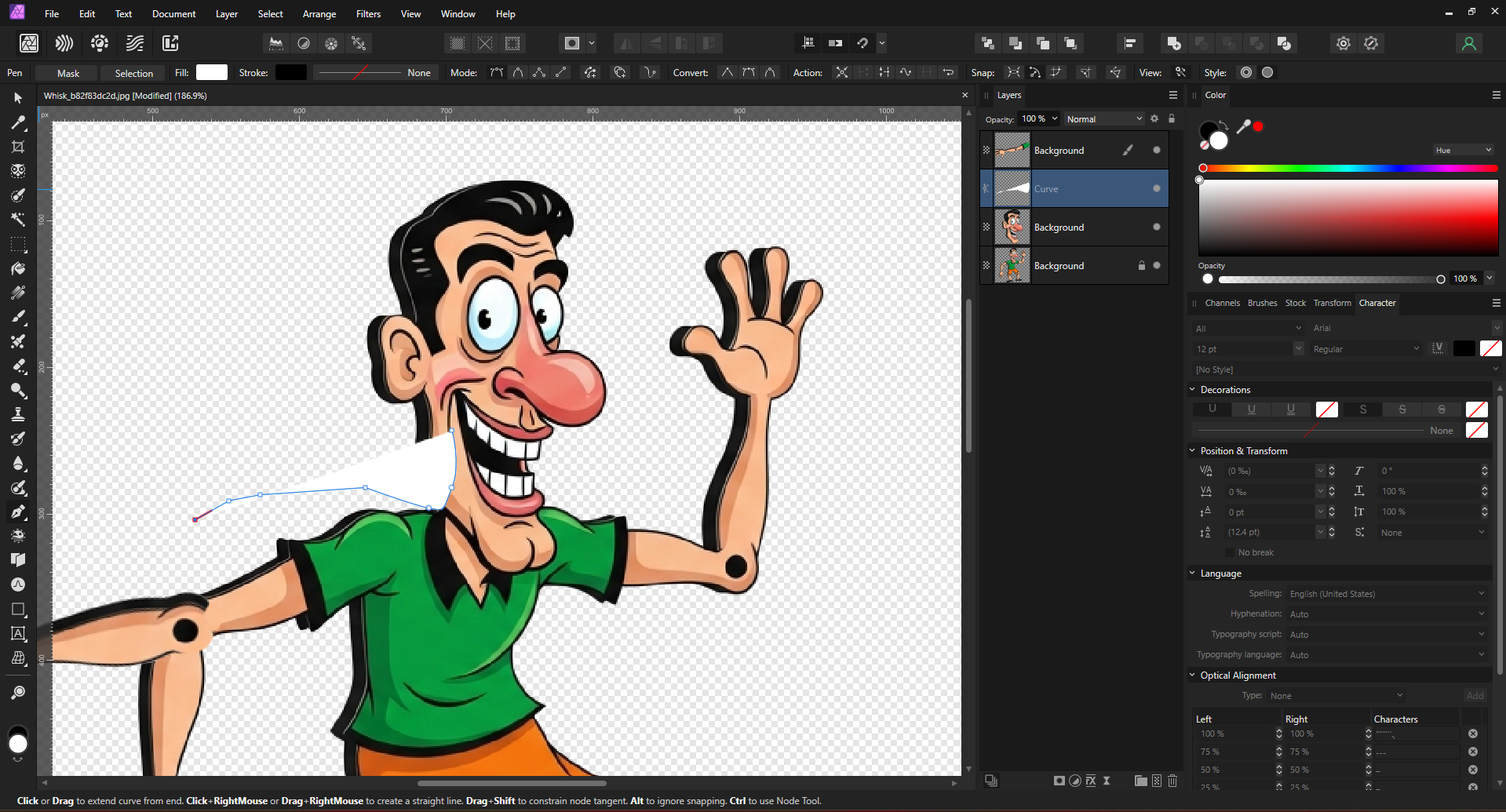
Task: Click the Mask button
Action: 68,73
